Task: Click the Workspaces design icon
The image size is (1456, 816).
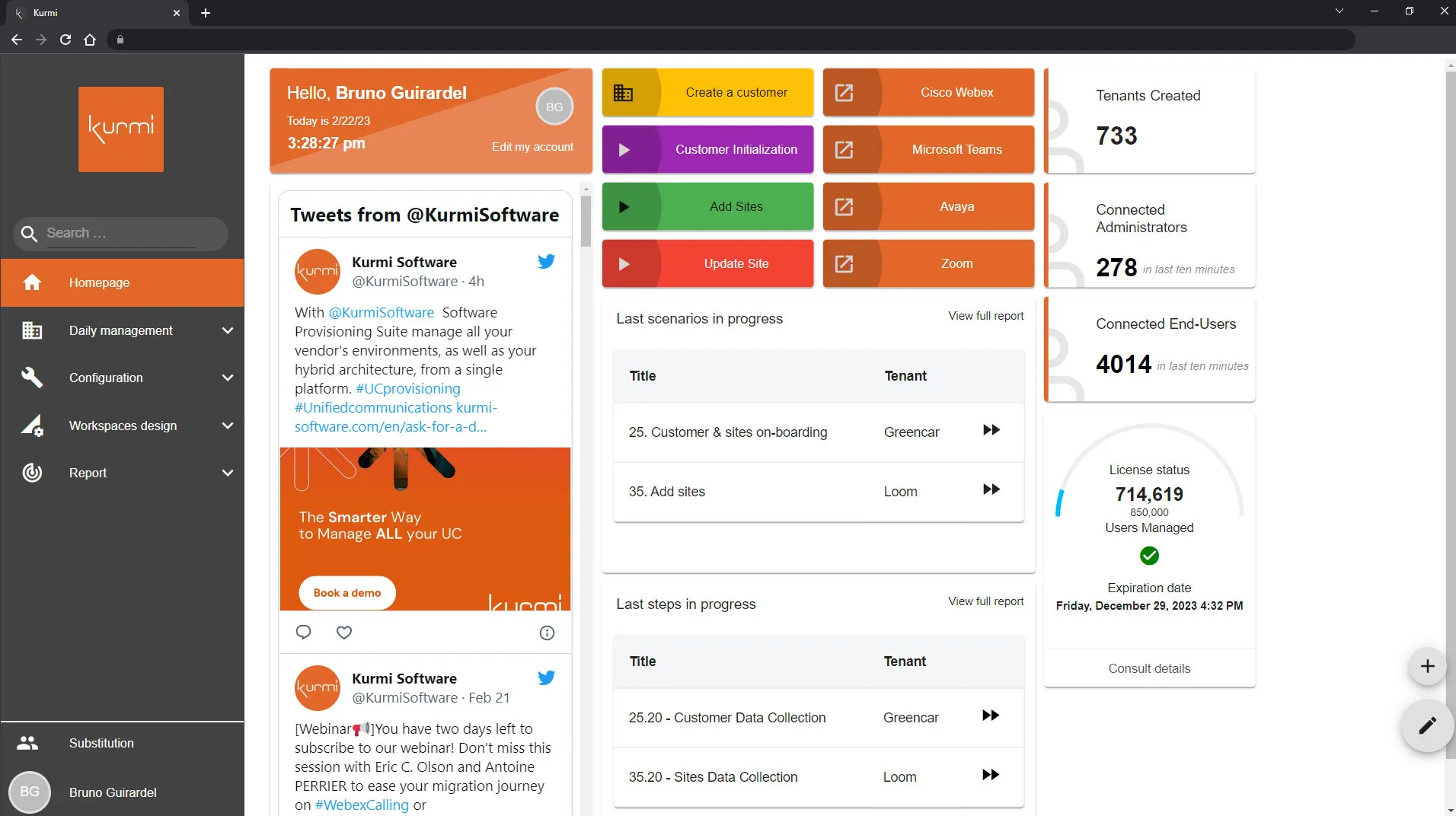Action: pyautogui.click(x=32, y=426)
